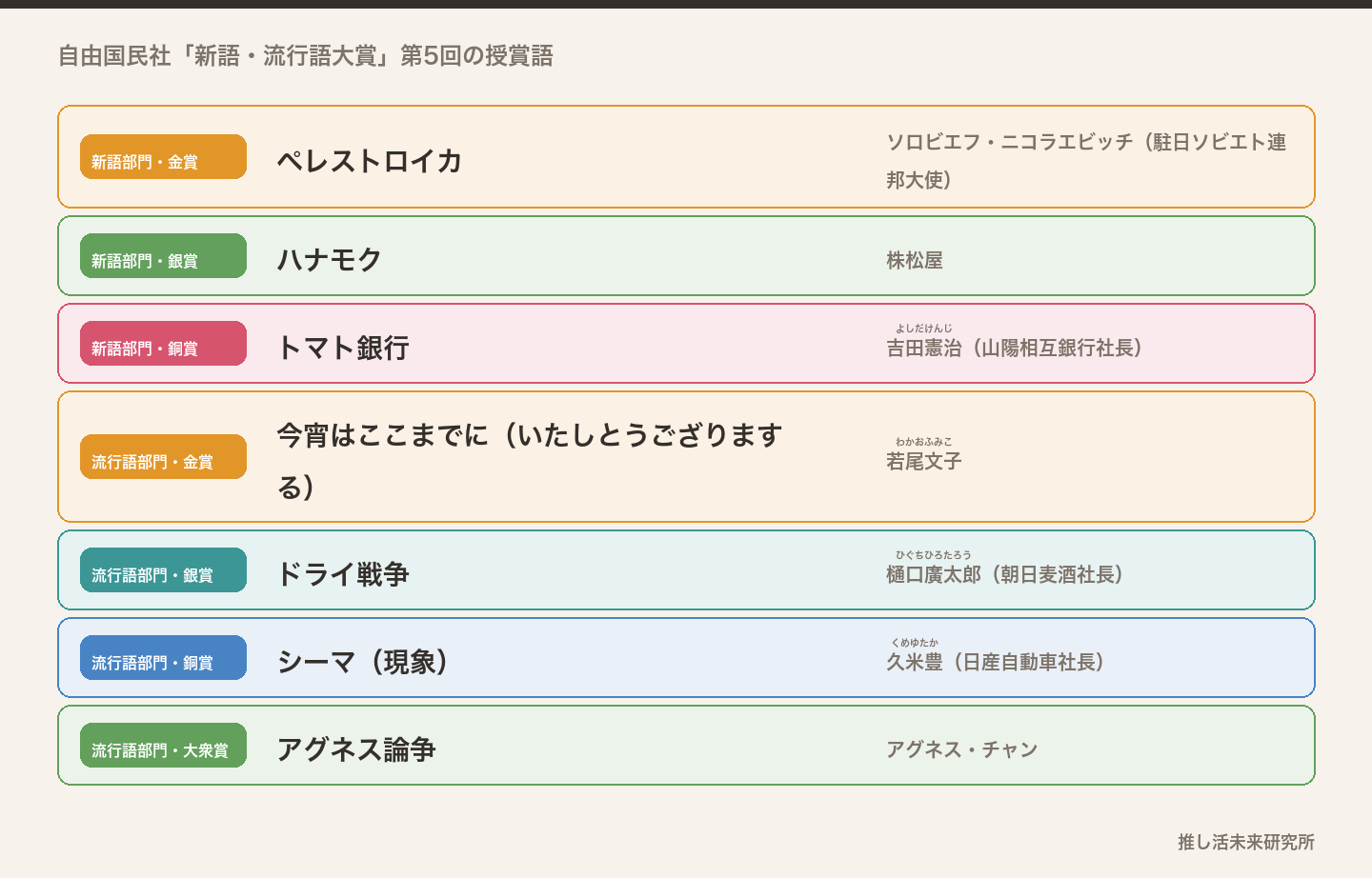
Task: Click the 推し活未来研究所 footer credit
Action: (x=1246, y=842)
